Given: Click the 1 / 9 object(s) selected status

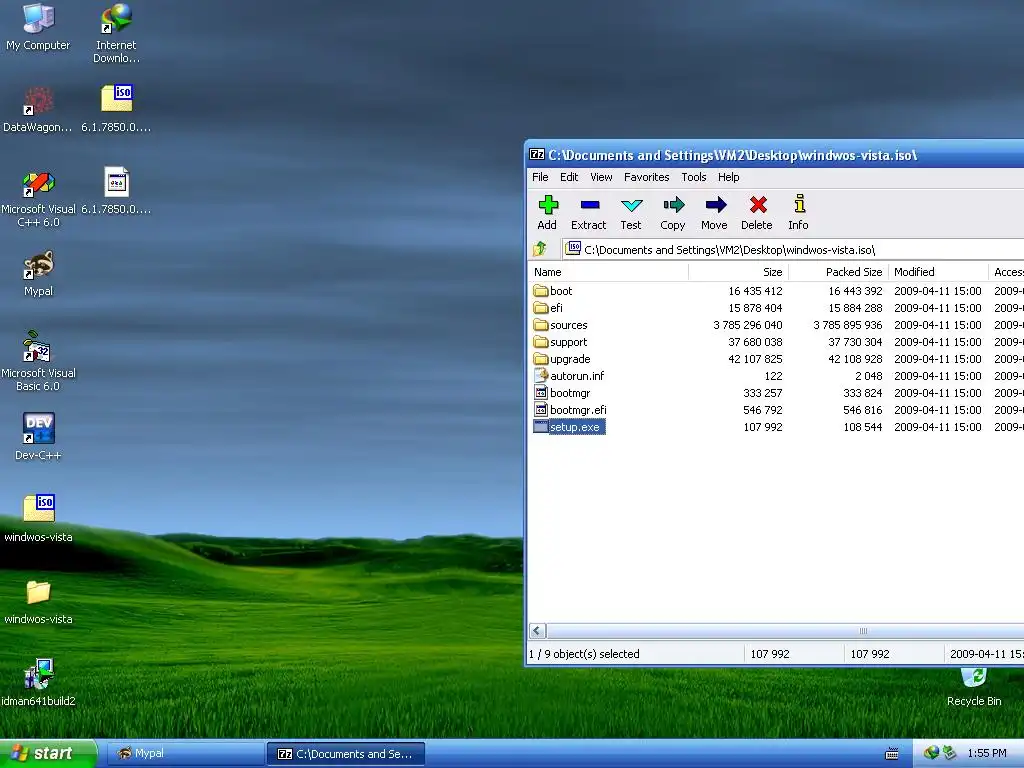Looking at the screenshot, I should tap(584, 654).
